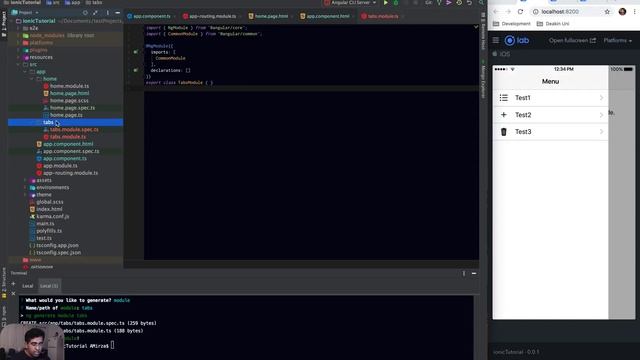This screenshot has height=360, width=640.
Task: Add a new terminal session with plus icon
Action: pos(13,284)
